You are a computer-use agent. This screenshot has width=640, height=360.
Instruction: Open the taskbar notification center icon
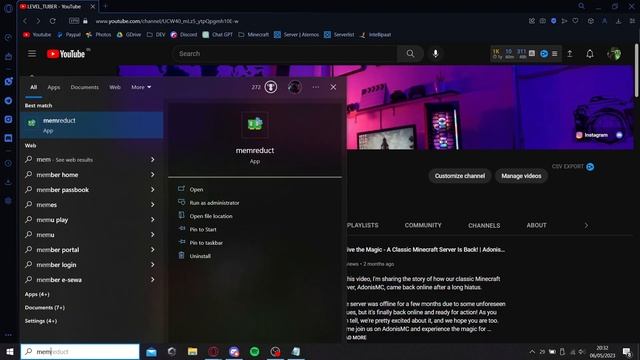click(x=627, y=351)
